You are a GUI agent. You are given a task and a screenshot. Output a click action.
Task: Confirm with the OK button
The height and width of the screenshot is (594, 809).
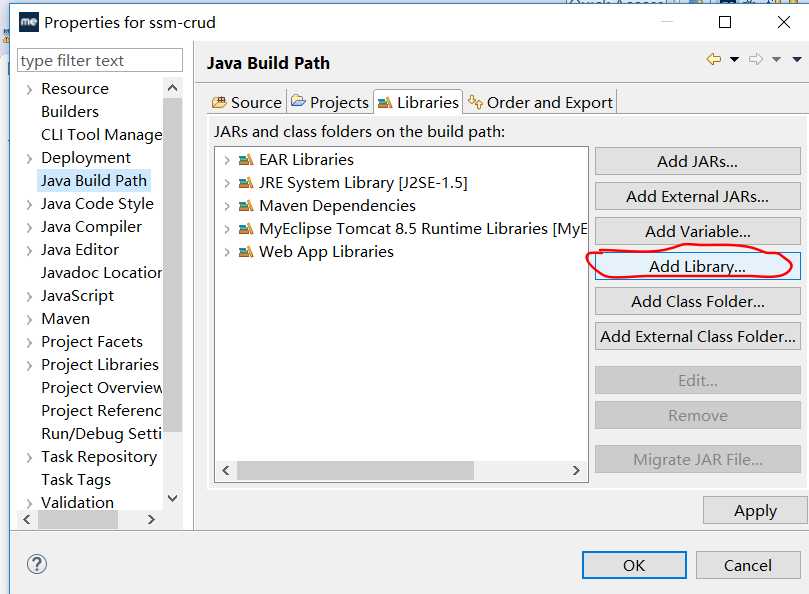634,565
